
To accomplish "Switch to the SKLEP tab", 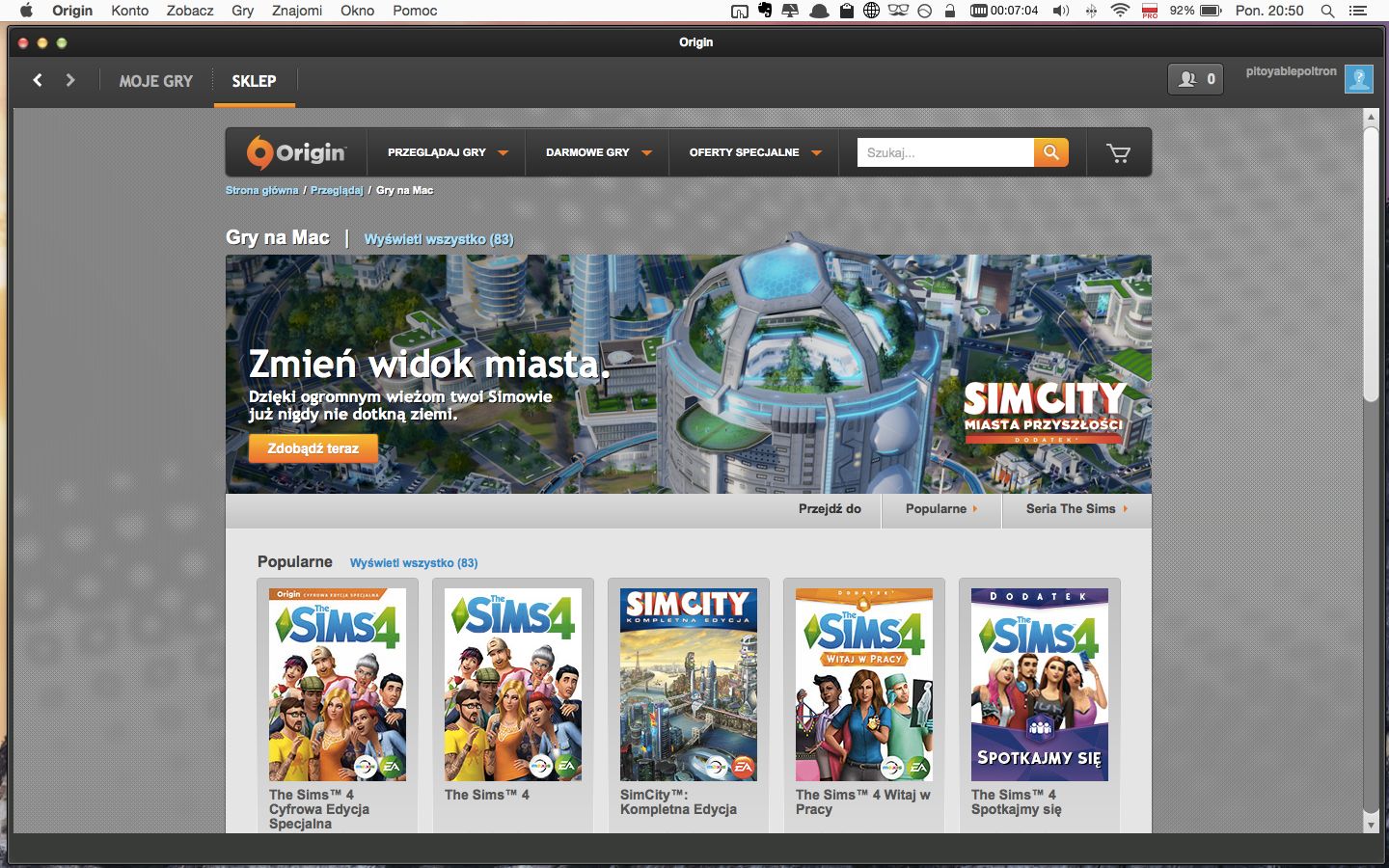I will [x=254, y=81].
